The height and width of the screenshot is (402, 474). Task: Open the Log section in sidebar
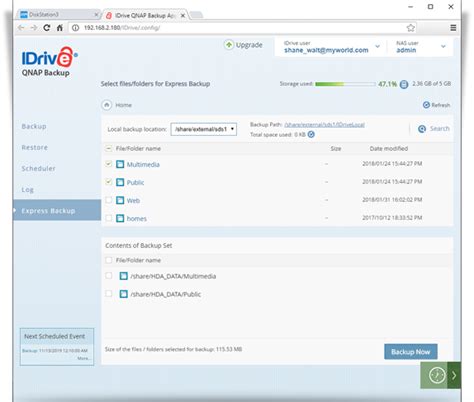(x=28, y=190)
